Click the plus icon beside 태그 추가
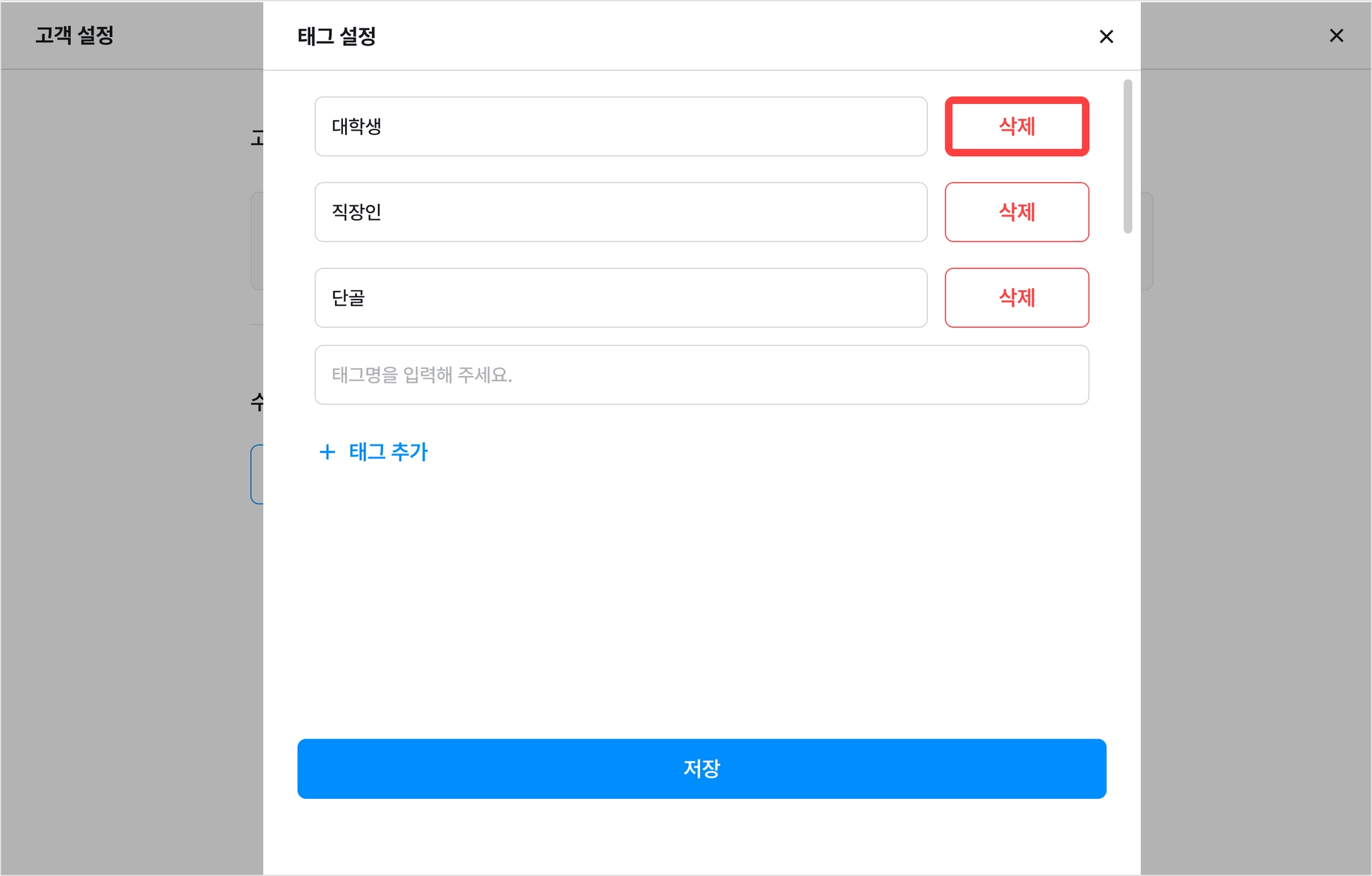 (x=327, y=452)
